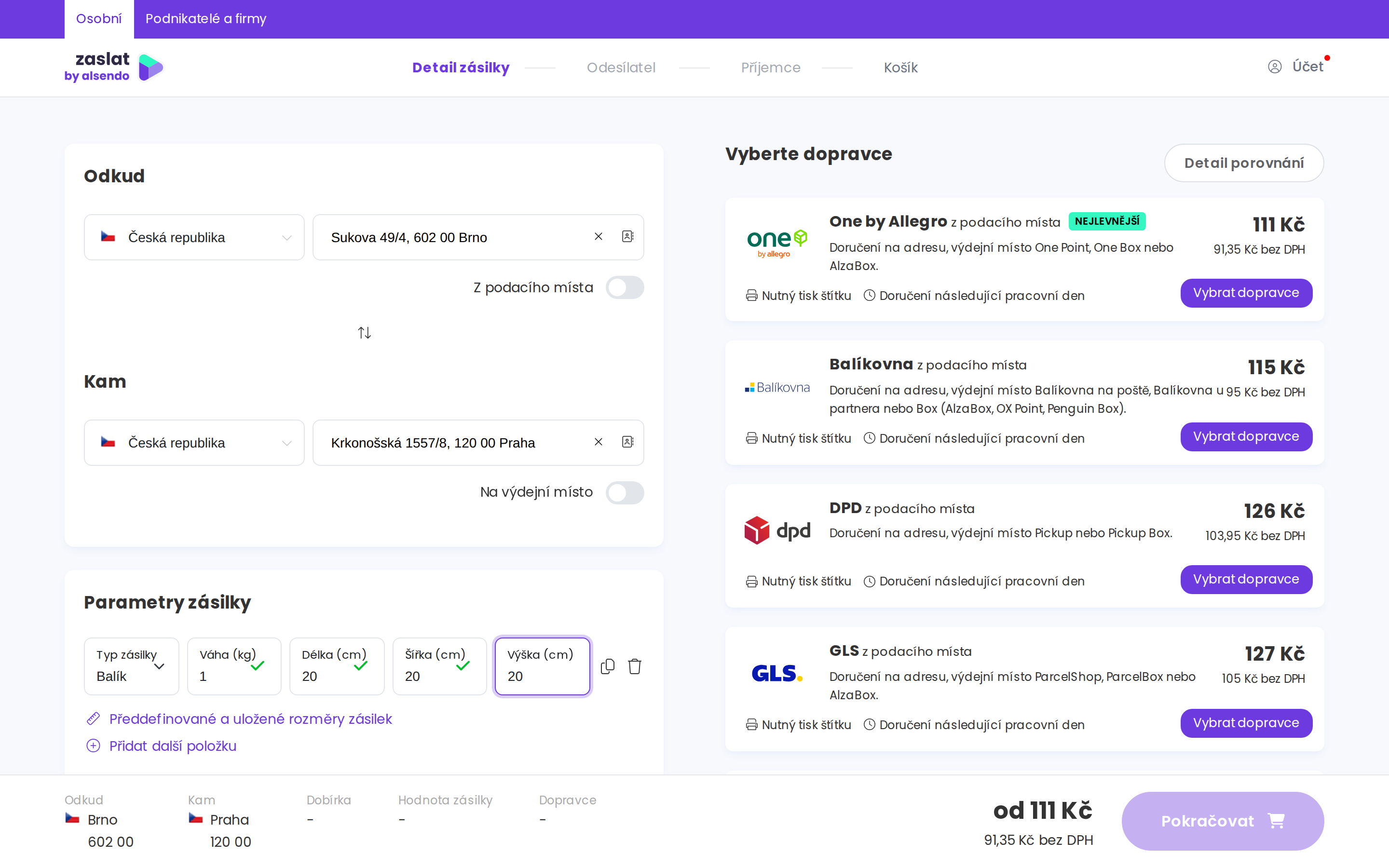Viewport: 1389px width, 868px height.
Task: Click Přidat další položku link
Action: [173, 746]
